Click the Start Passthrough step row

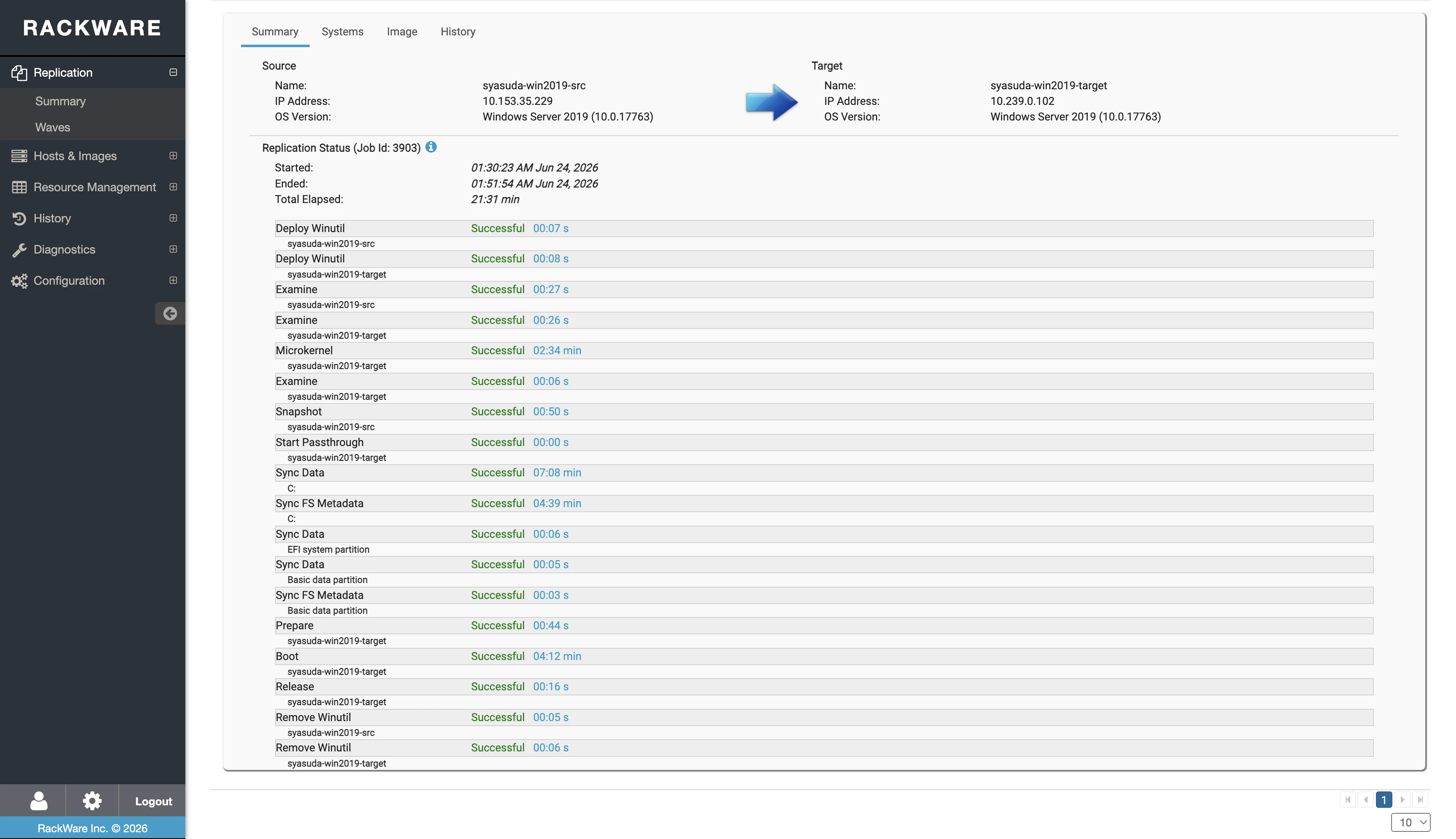[824, 442]
